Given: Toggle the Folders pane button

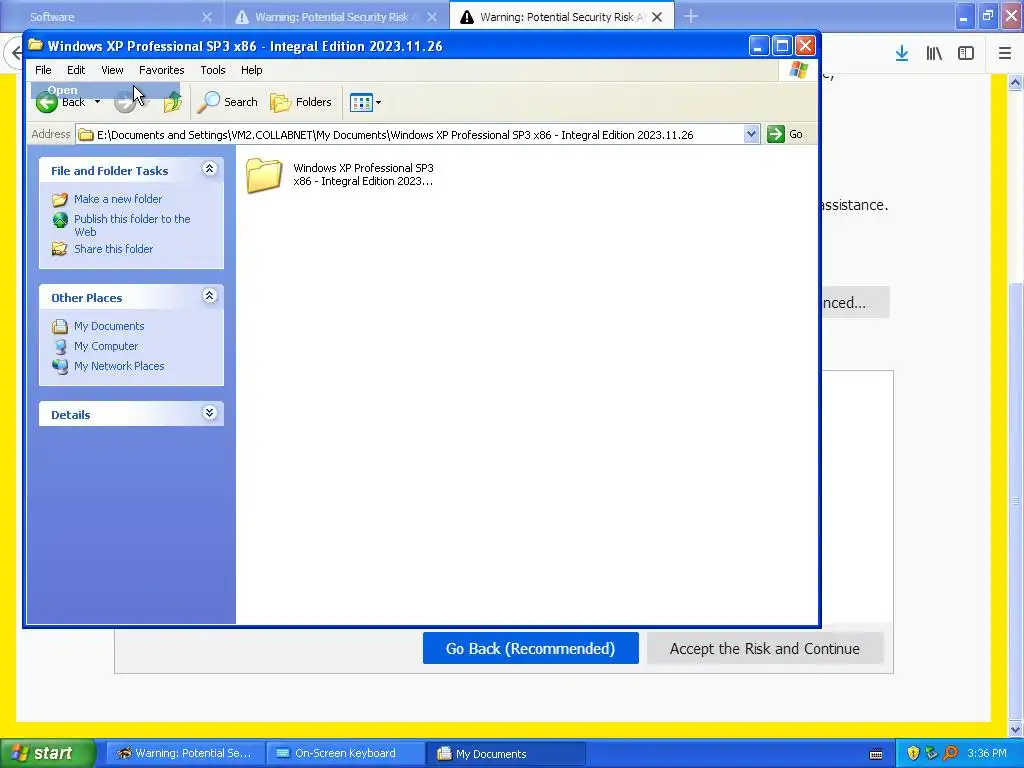Looking at the screenshot, I should pyautogui.click(x=301, y=102).
